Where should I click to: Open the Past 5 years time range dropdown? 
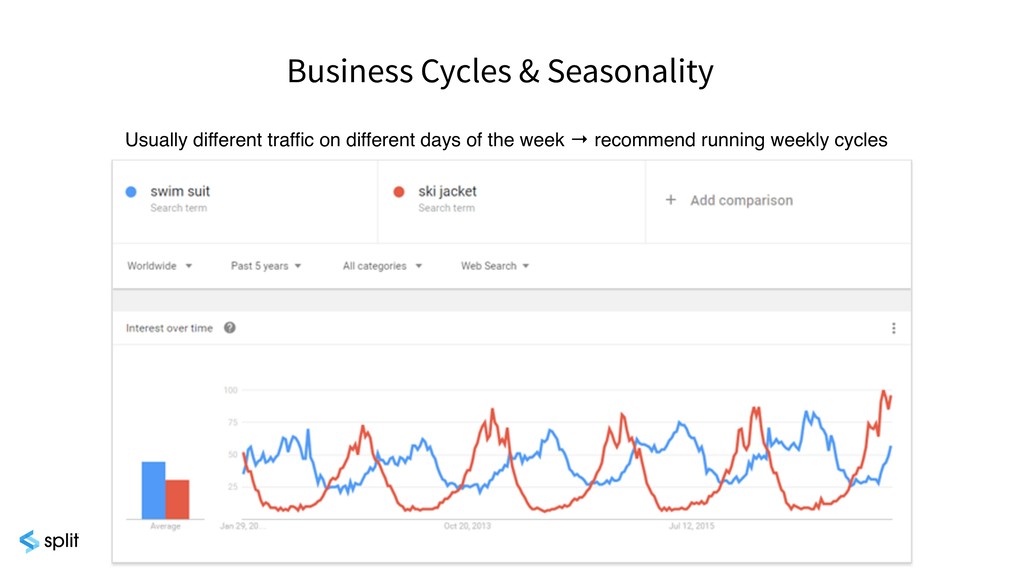(266, 266)
